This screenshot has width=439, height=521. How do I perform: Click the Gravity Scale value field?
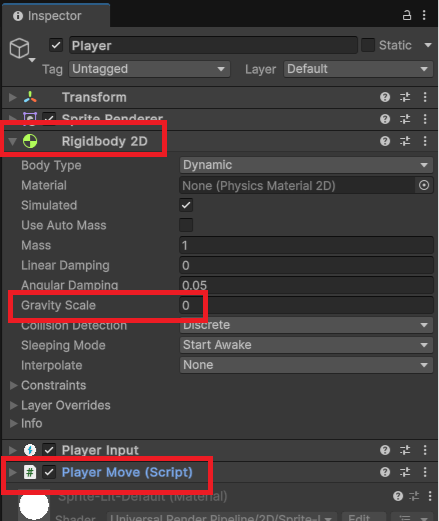pyautogui.click(x=306, y=305)
